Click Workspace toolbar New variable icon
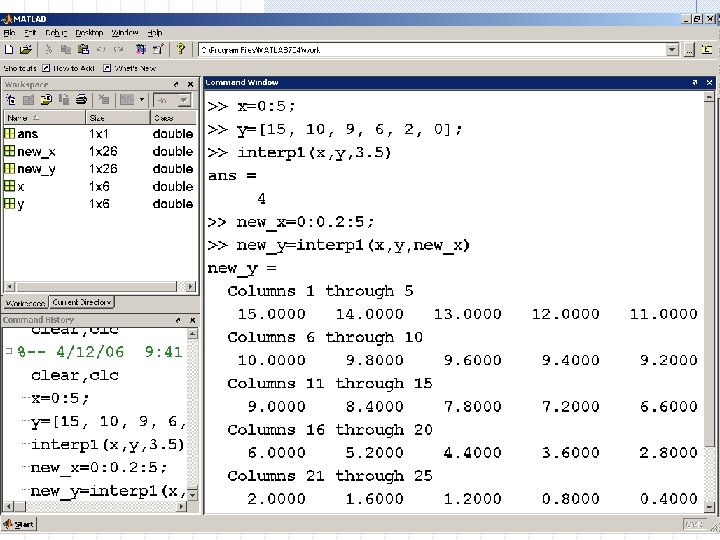 11,100
